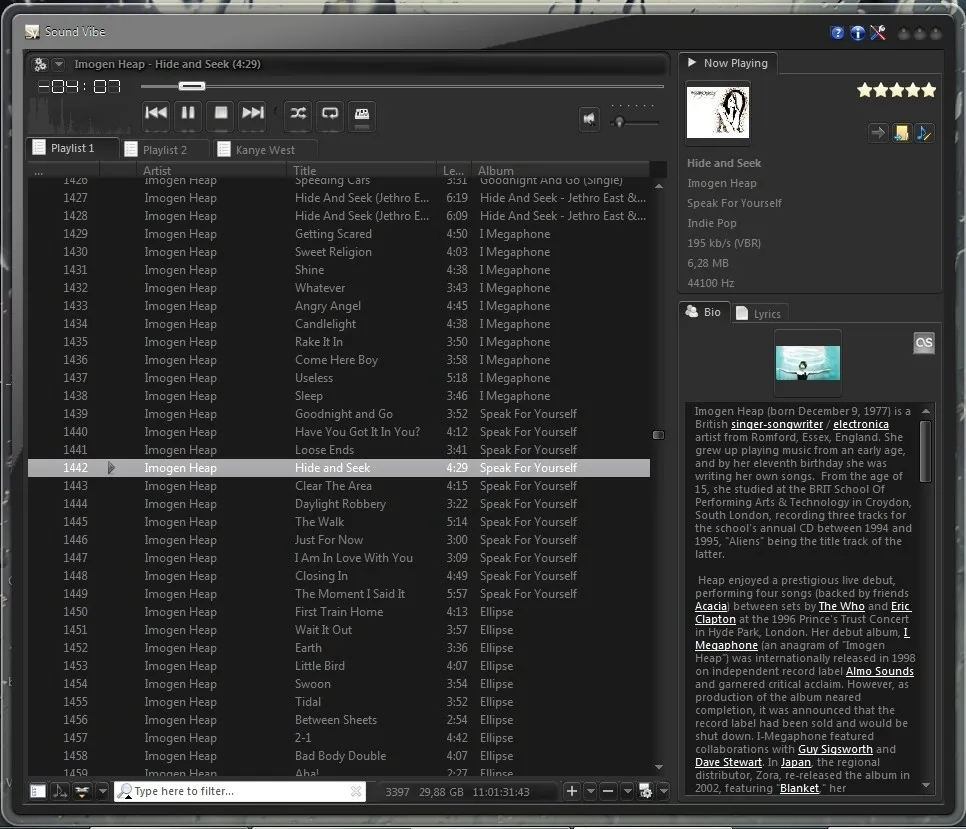Pause Hide and Seek

tap(186, 114)
